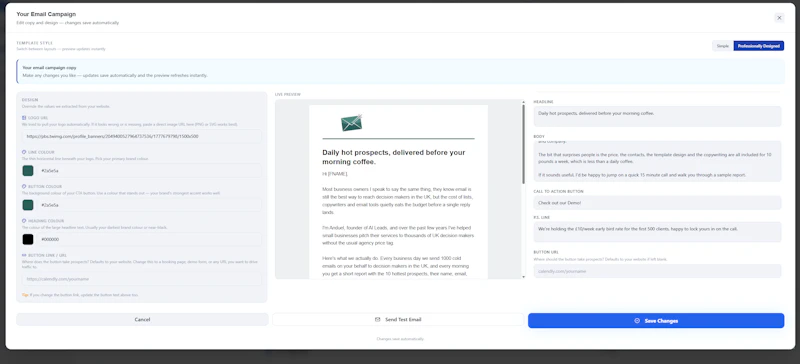Image resolution: width=800 pixels, height=364 pixels.
Task: Edit the Line Colour hex value field
Action: pos(148,171)
